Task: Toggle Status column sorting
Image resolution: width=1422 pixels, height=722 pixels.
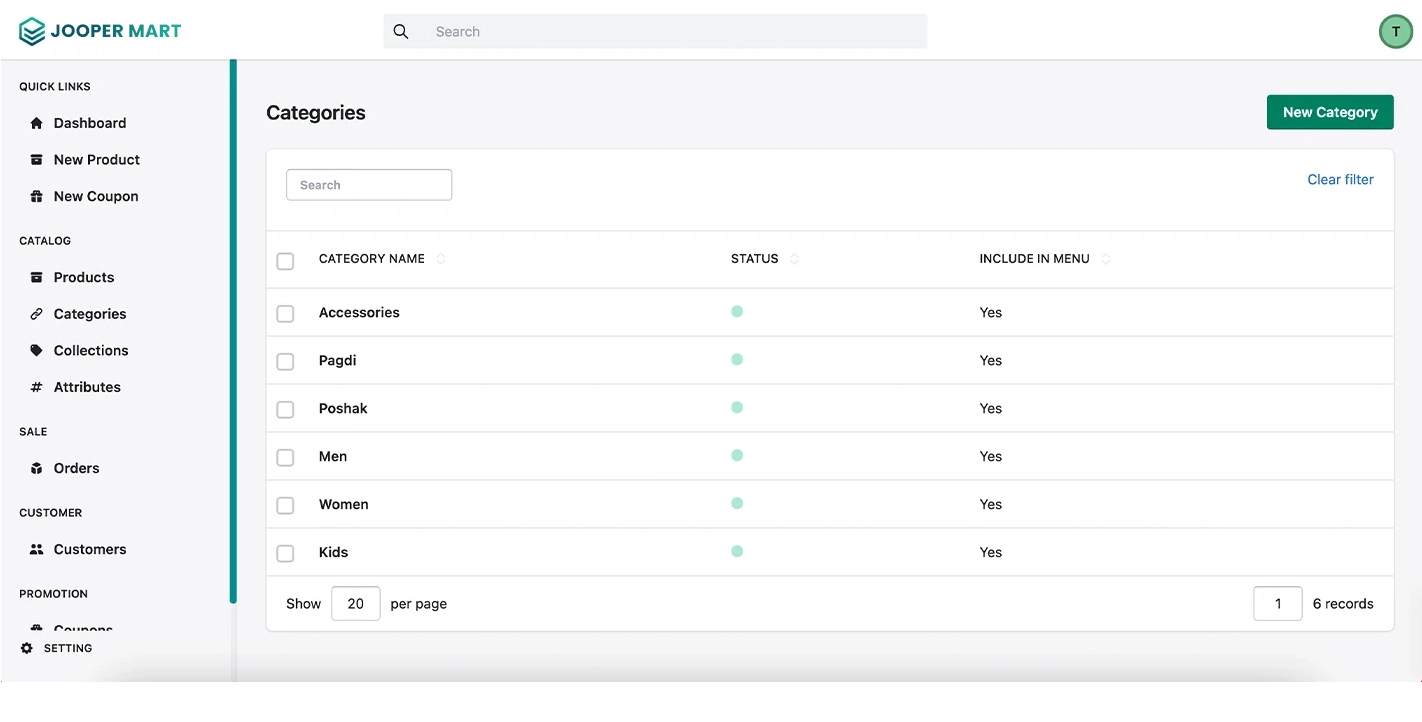Action: click(x=795, y=258)
